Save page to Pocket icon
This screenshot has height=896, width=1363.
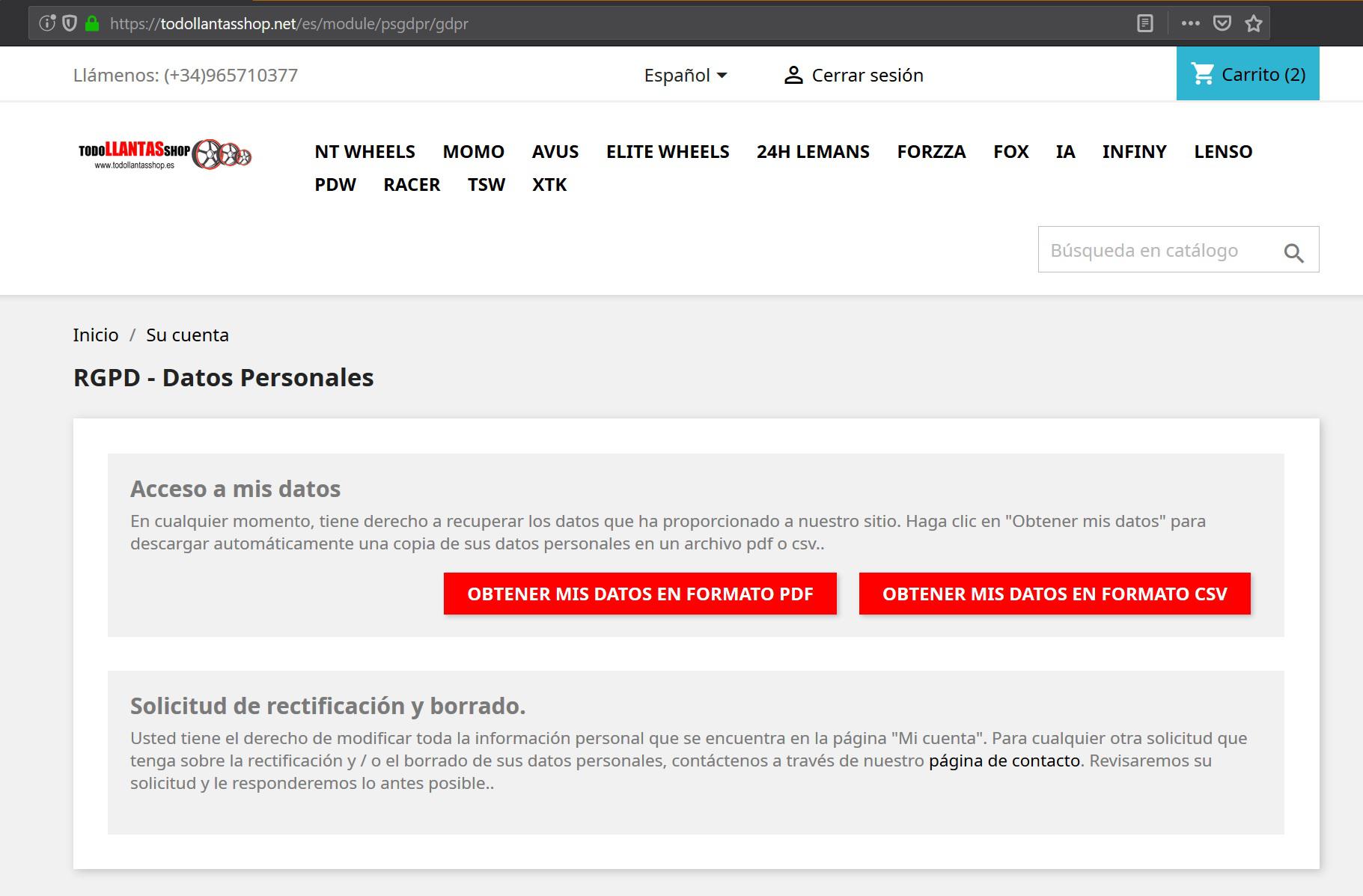[x=1222, y=23]
